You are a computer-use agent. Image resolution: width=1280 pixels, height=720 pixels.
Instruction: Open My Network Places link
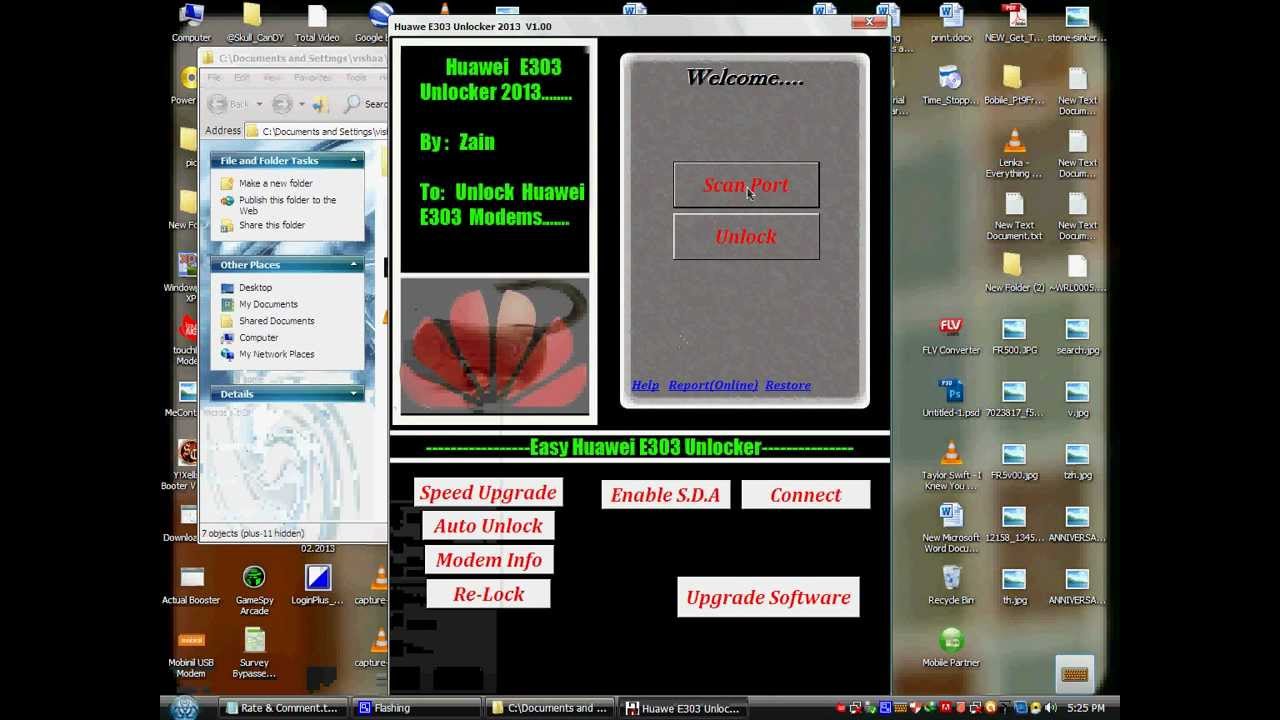[276, 354]
